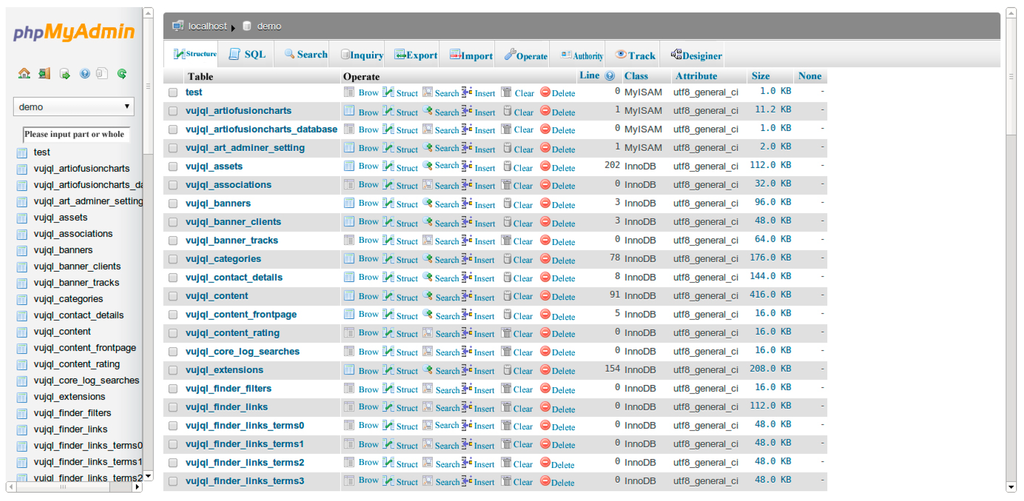1024x501 pixels.
Task: Open the help question mark icon in sidebar
Action: [84, 73]
